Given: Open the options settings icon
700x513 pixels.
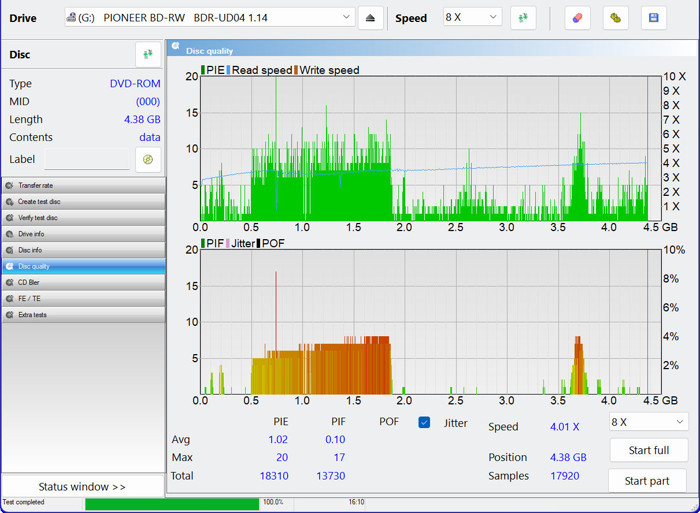Looking at the screenshot, I should 615,18.
